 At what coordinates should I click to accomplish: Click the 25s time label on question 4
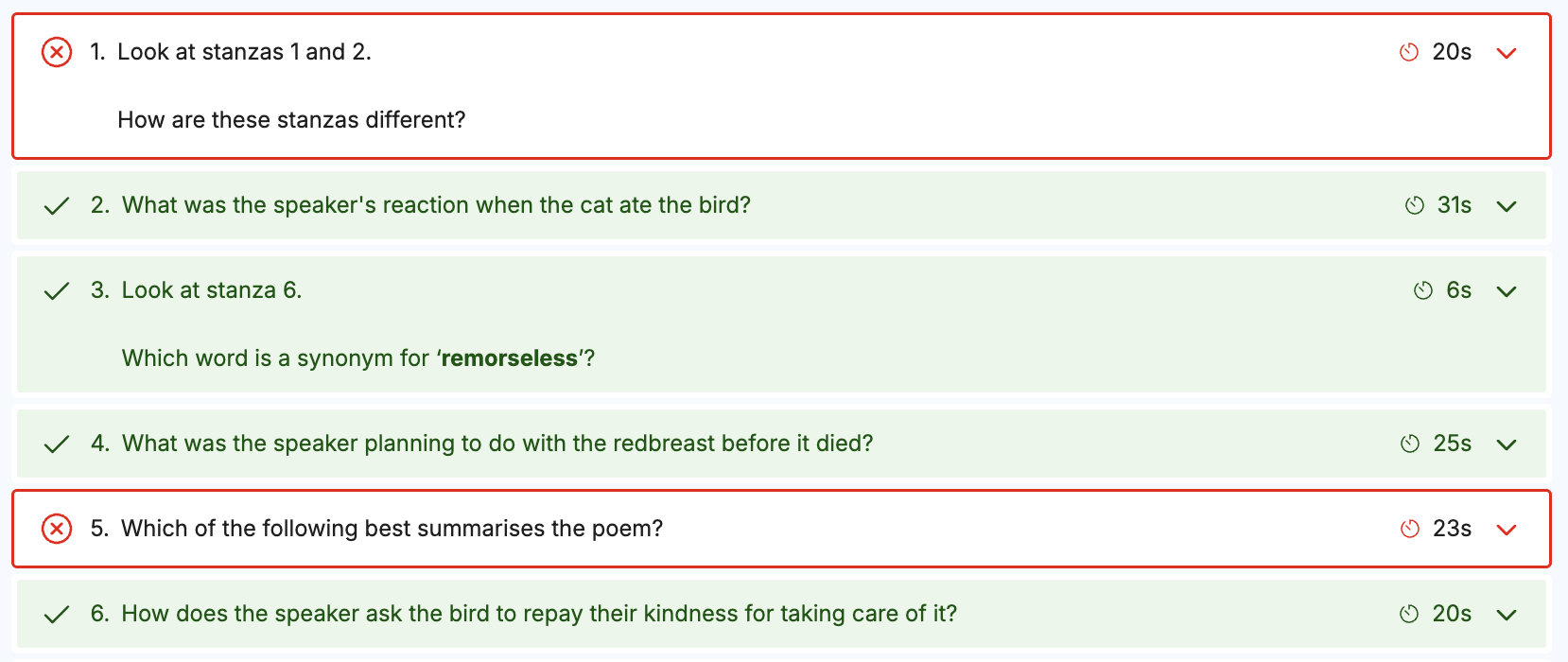tap(1452, 444)
